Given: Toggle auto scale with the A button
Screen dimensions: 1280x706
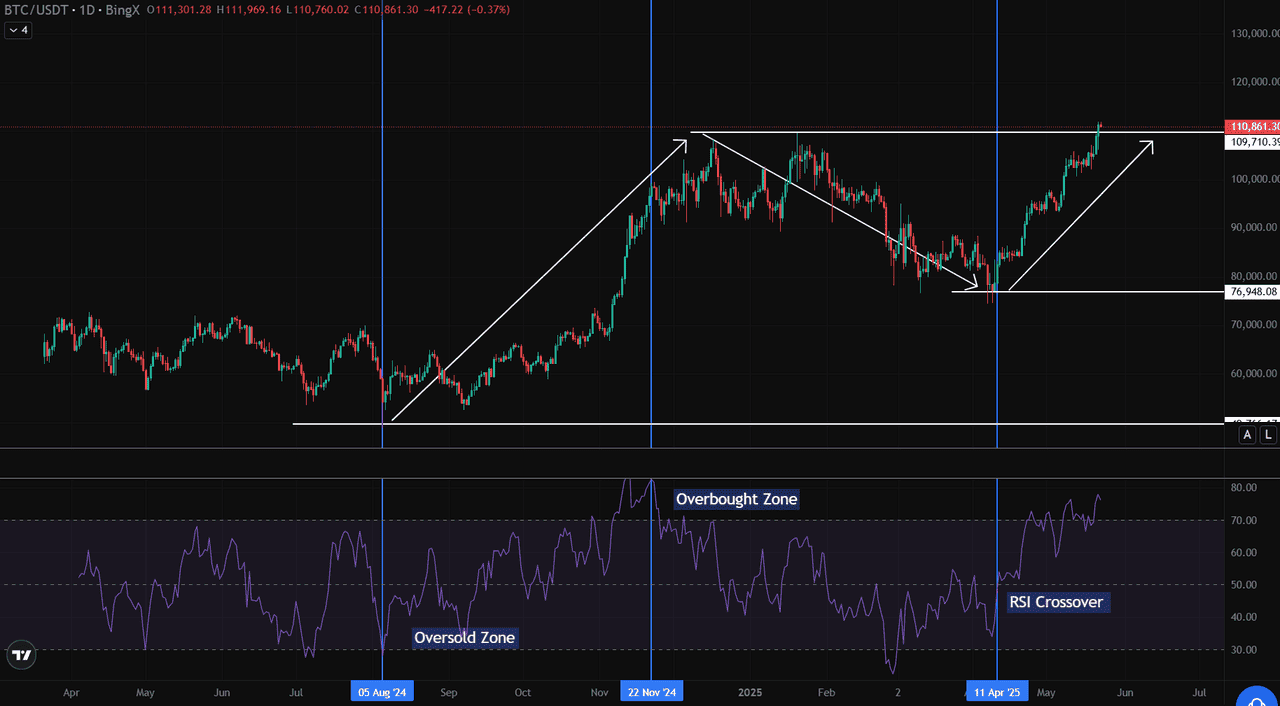Looking at the screenshot, I should pos(1247,434).
